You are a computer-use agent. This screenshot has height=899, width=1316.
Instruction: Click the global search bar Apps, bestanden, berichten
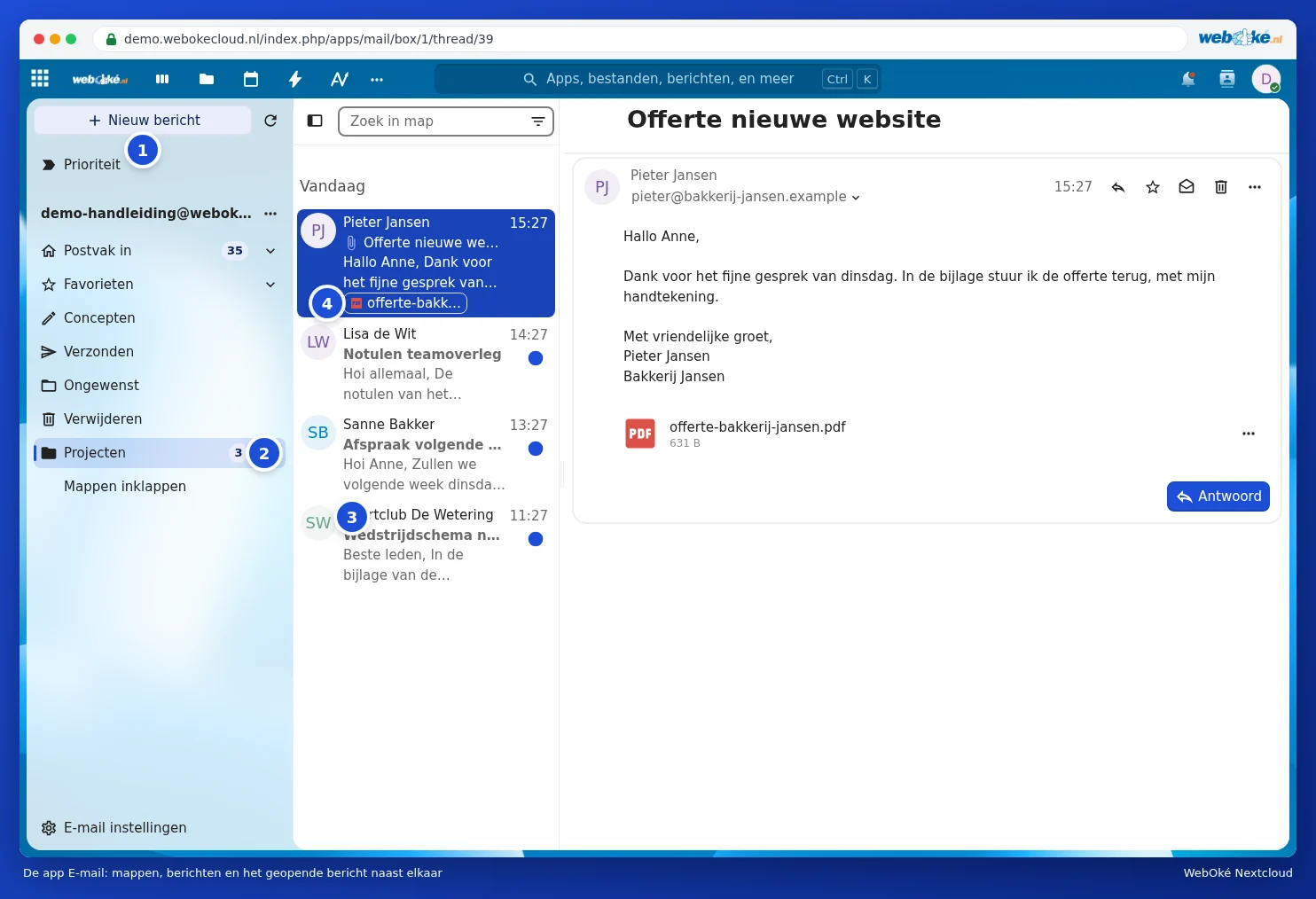[x=658, y=79]
